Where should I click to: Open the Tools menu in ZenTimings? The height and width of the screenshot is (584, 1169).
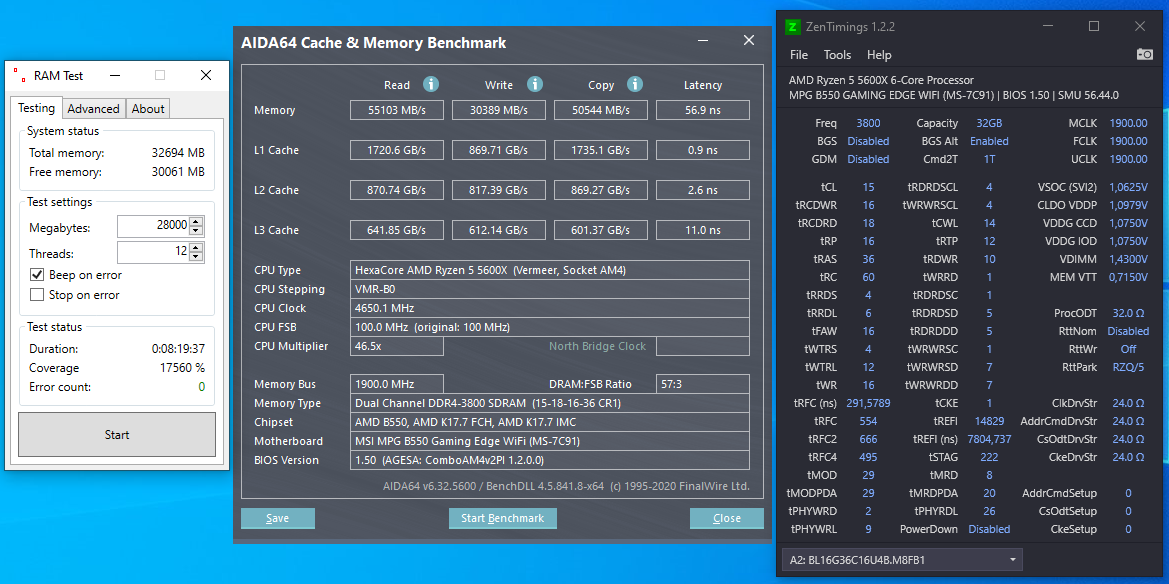[837, 55]
